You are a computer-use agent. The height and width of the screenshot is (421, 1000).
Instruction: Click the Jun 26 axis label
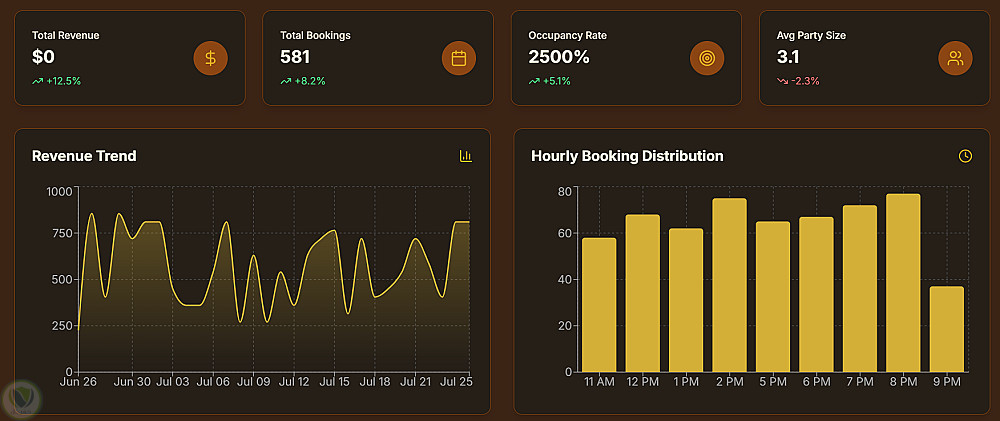click(x=78, y=382)
